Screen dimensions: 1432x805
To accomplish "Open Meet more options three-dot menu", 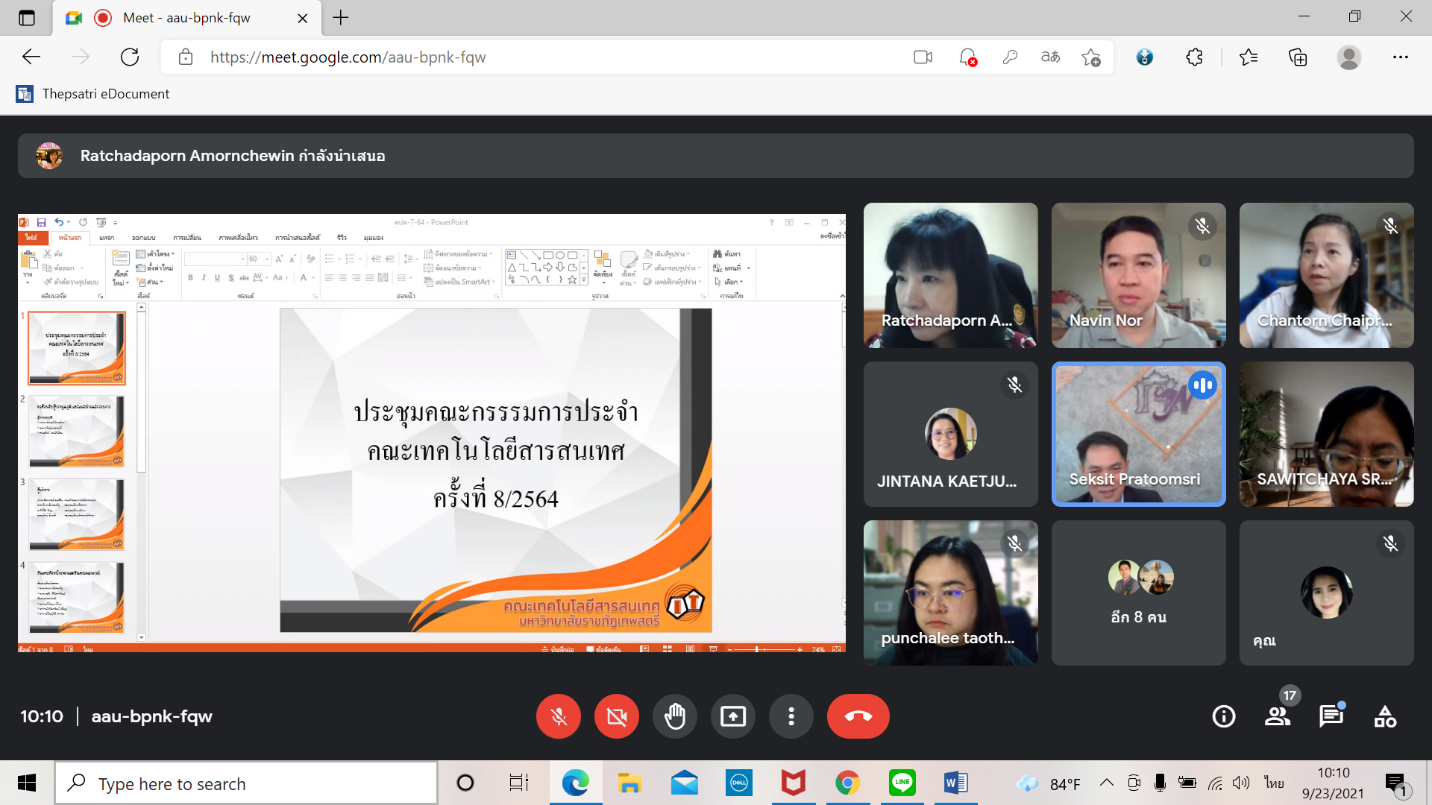I will click(x=791, y=716).
